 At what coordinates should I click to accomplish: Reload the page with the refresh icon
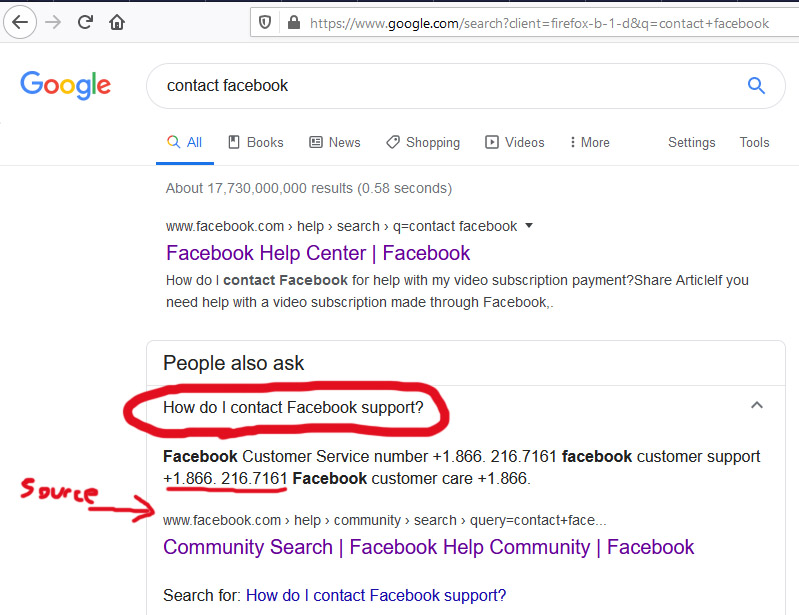[x=85, y=22]
